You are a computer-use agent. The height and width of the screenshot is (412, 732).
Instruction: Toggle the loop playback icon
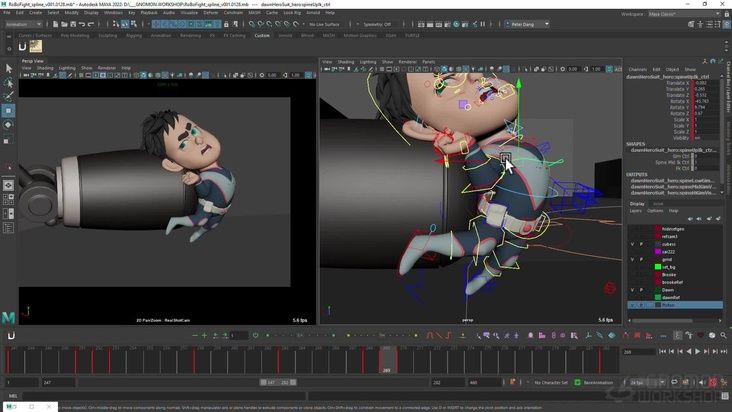pos(675,383)
